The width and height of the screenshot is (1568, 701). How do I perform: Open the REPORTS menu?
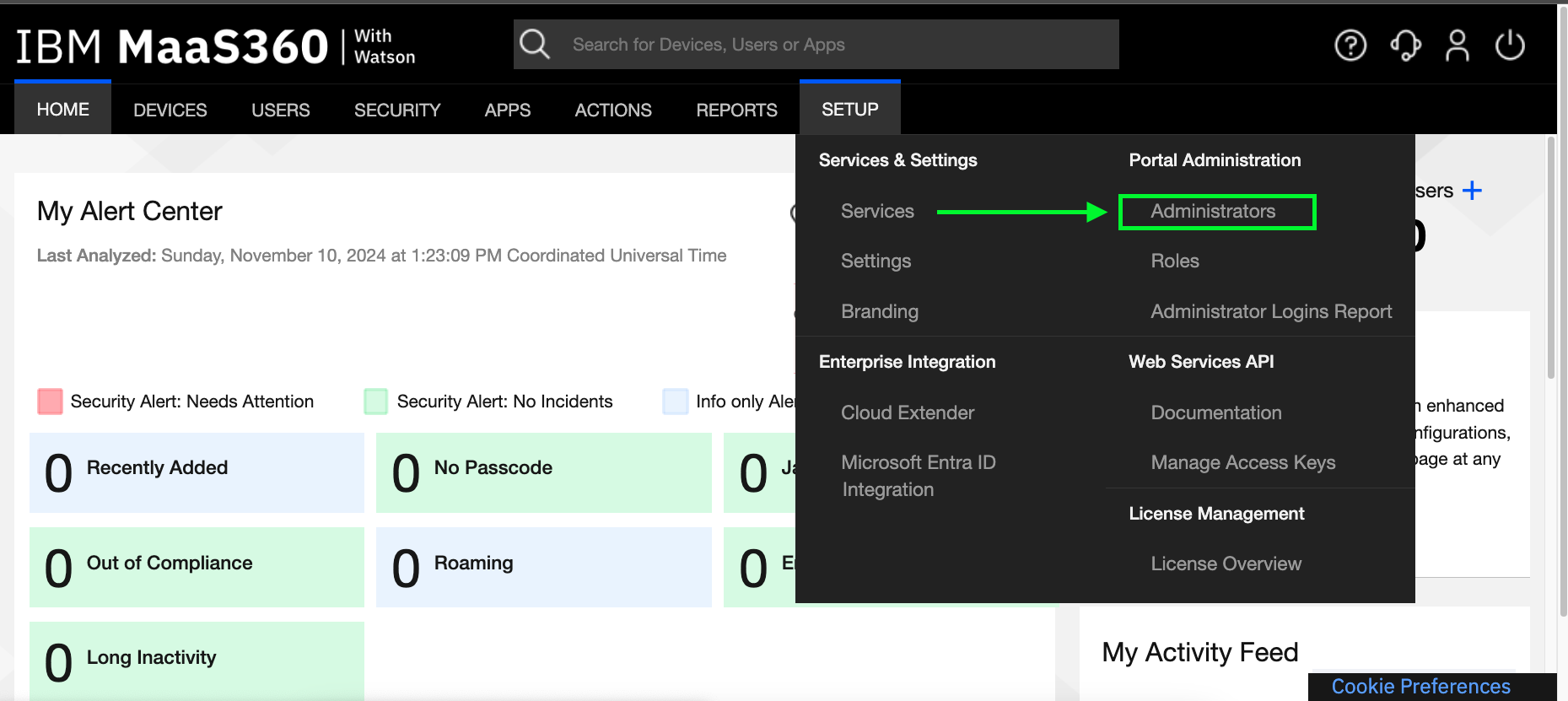pos(737,110)
